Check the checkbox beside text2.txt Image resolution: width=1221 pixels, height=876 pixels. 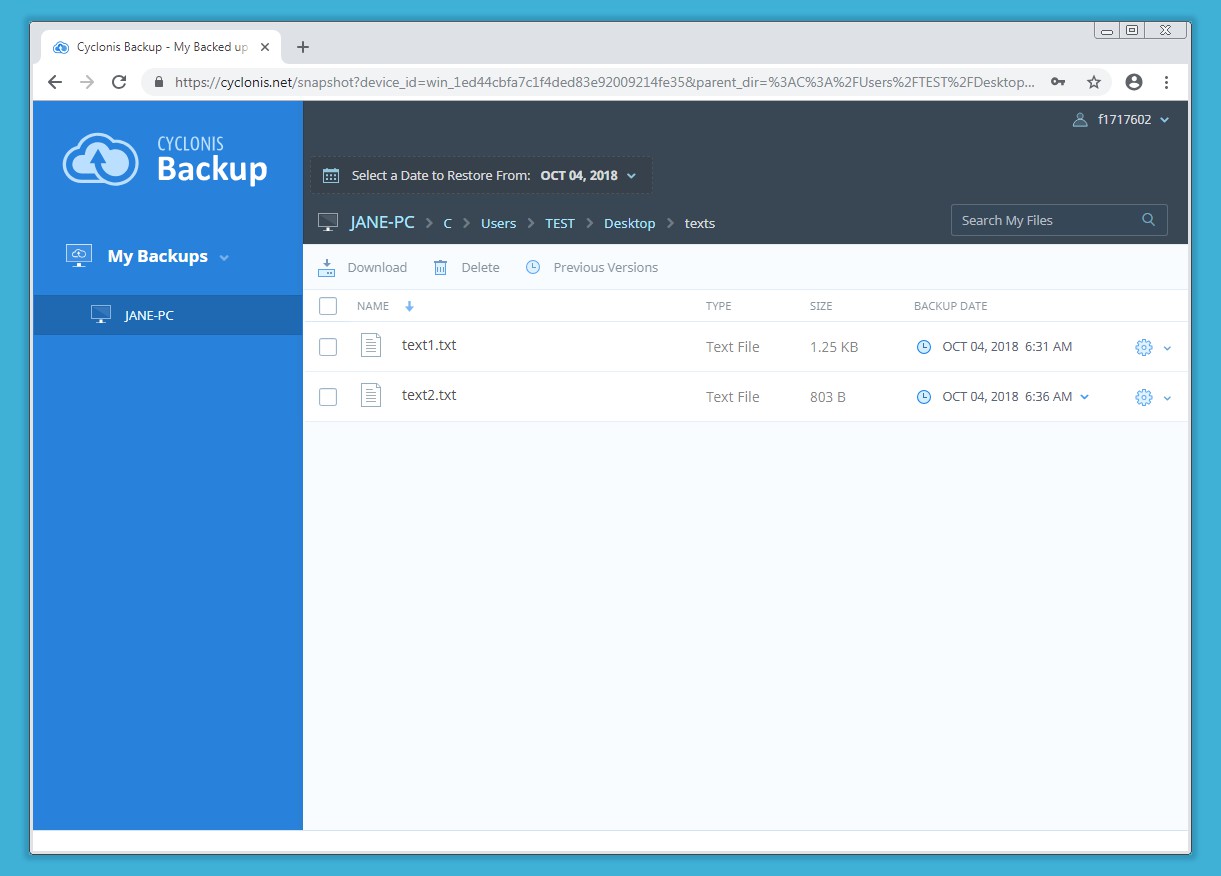[x=328, y=396]
